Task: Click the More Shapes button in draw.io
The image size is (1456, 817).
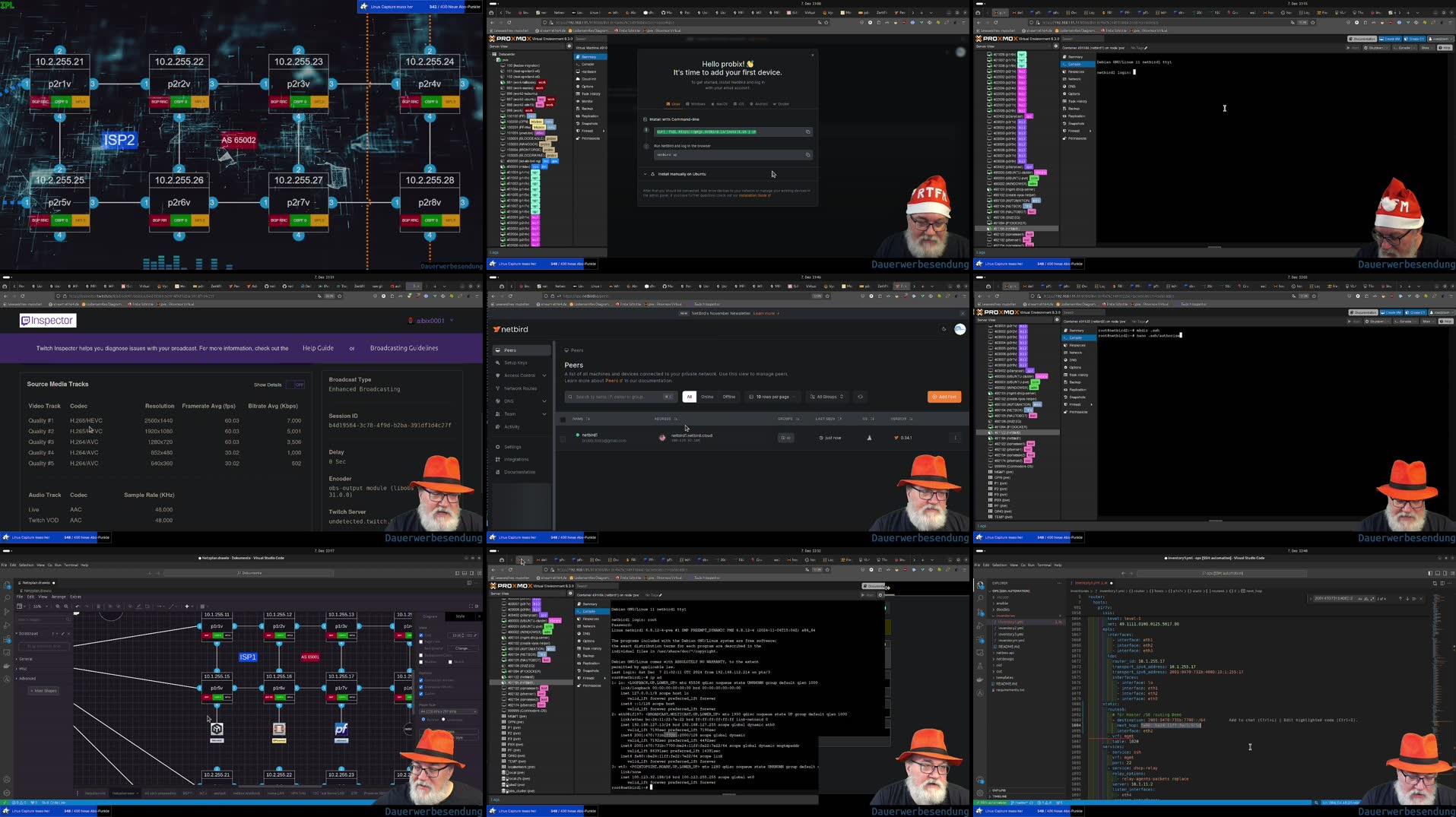Action: pos(43,691)
